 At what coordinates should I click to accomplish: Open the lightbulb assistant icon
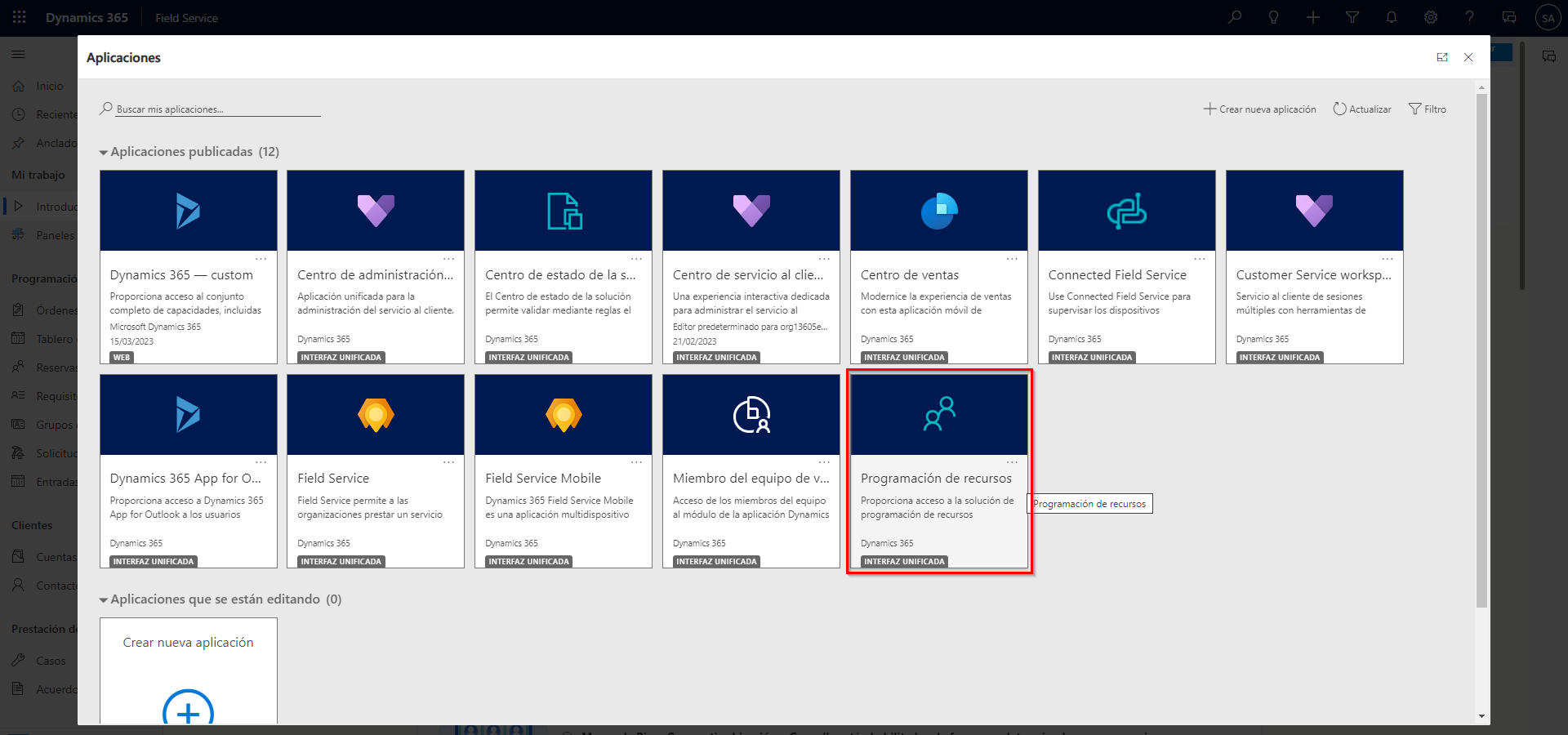(1273, 17)
